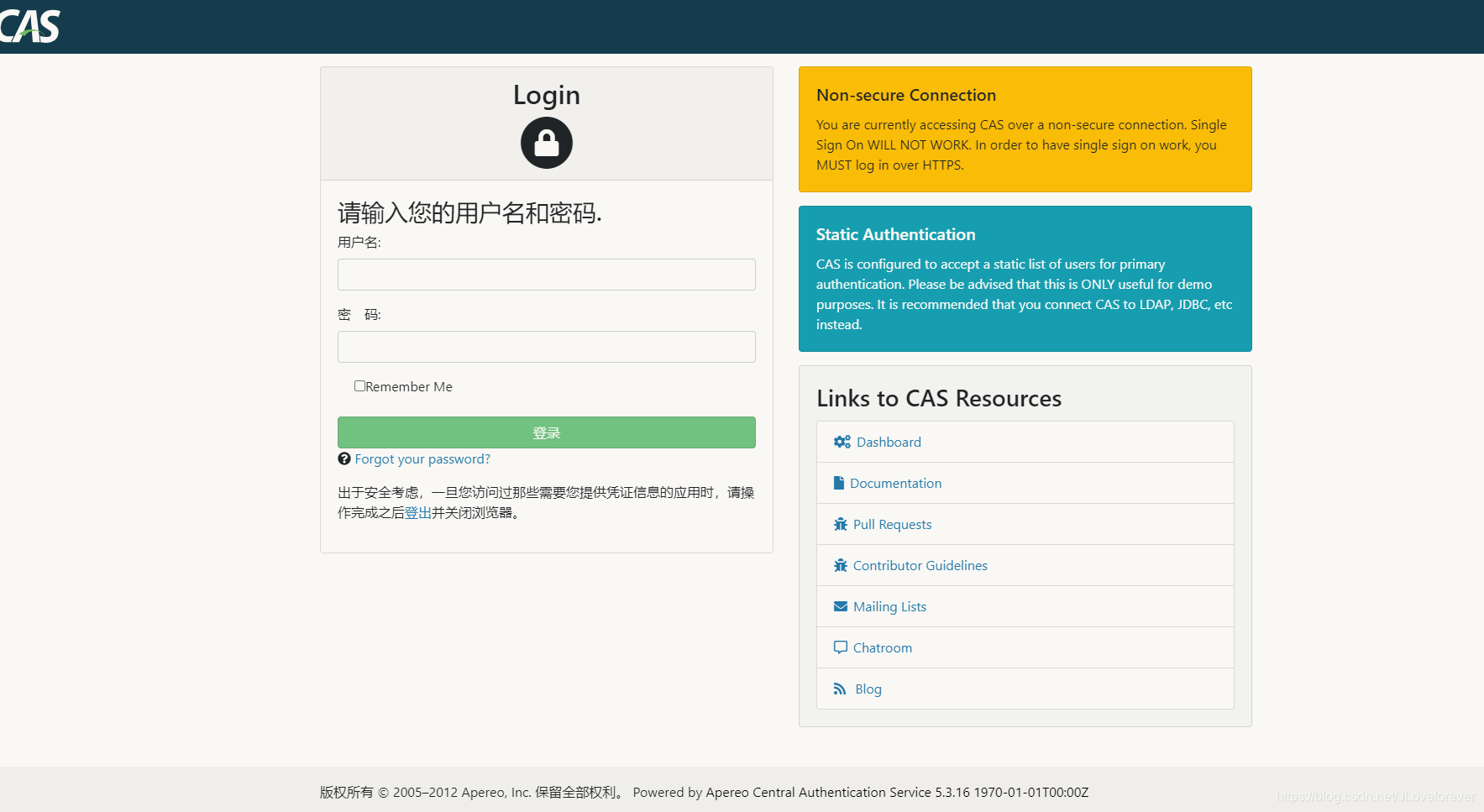The width and height of the screenshot is (1484, 812).
Task: Click the padlock icon under Login
Action: [x=547, y=143]
